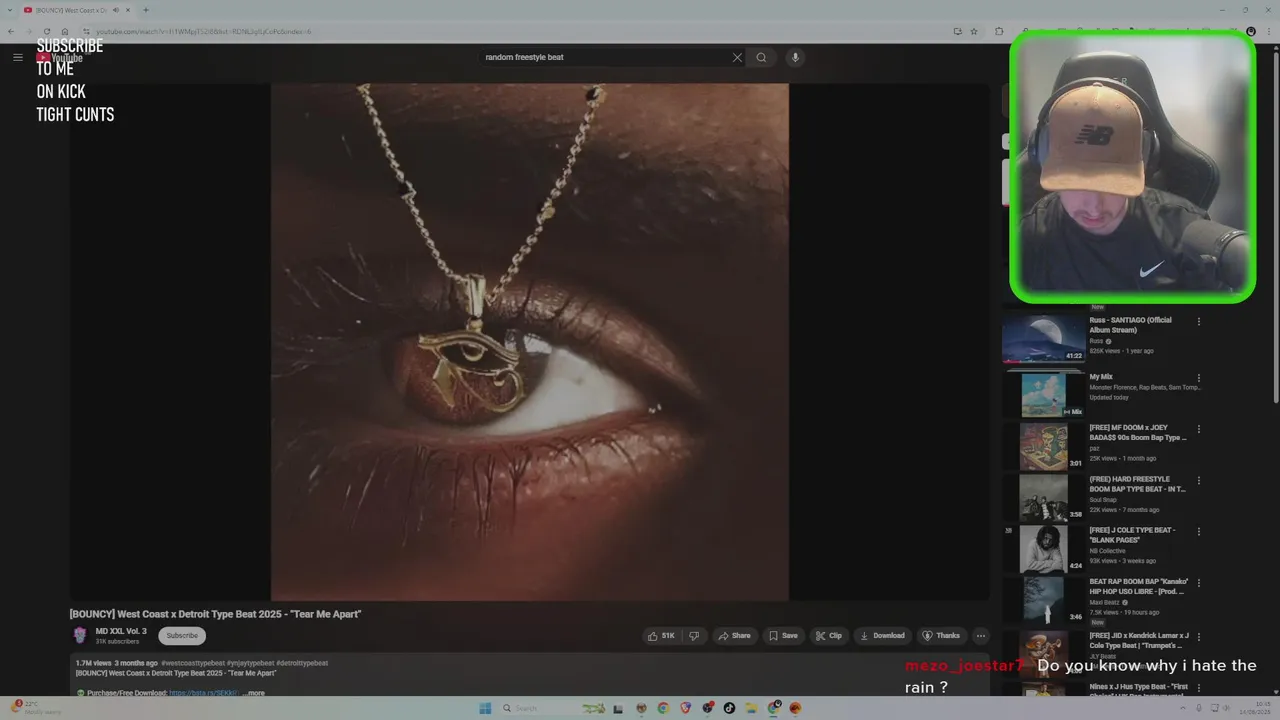Open File Explorer from the taskbar
The image size is (1280, 720).
[x=751, y=708]
